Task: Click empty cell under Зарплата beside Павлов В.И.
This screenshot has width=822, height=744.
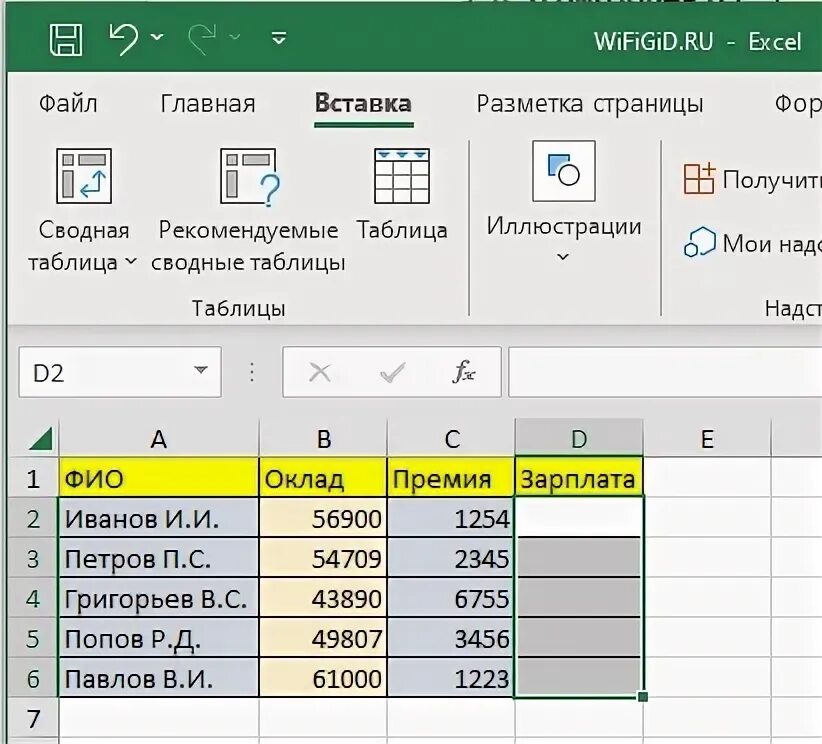Action: point(579,677)
